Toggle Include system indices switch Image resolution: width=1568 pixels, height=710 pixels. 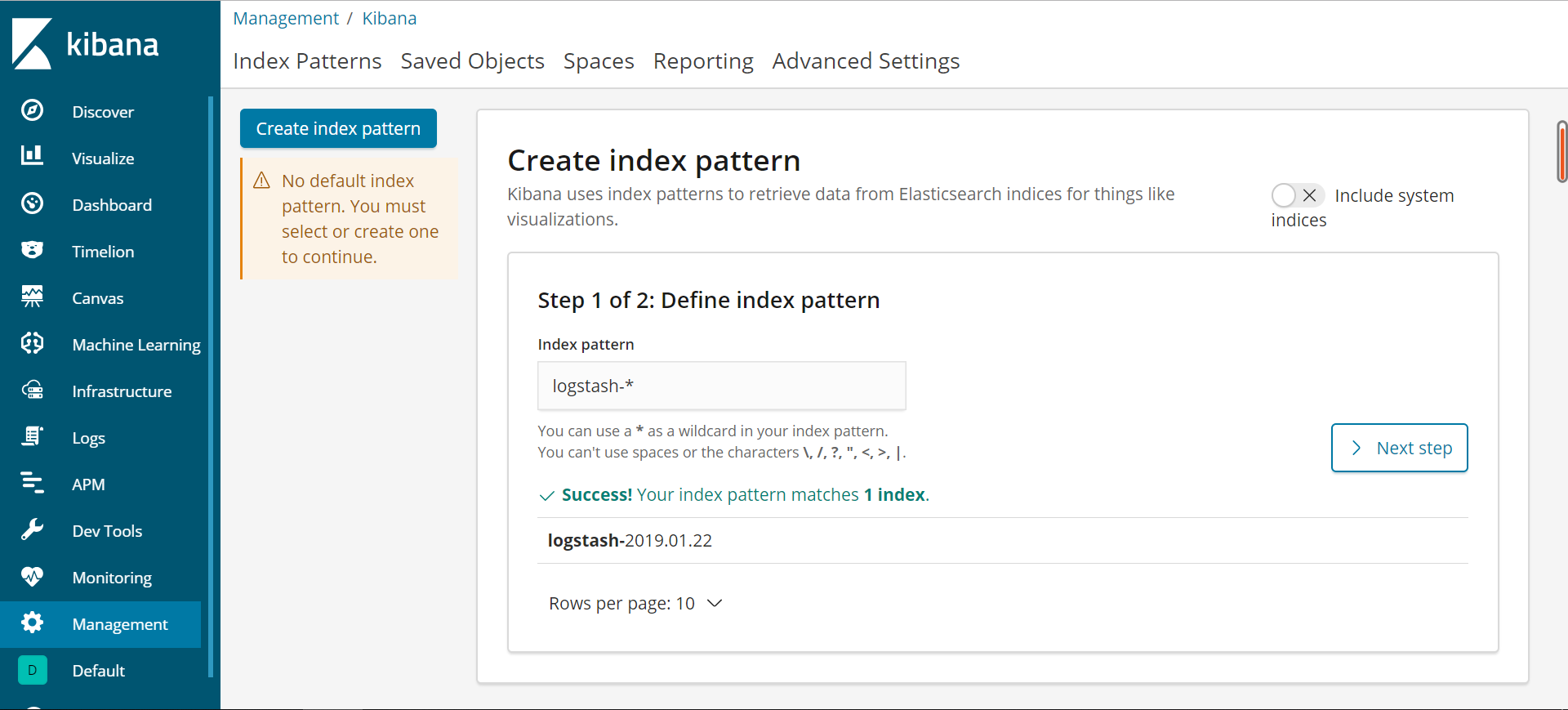1298,195
